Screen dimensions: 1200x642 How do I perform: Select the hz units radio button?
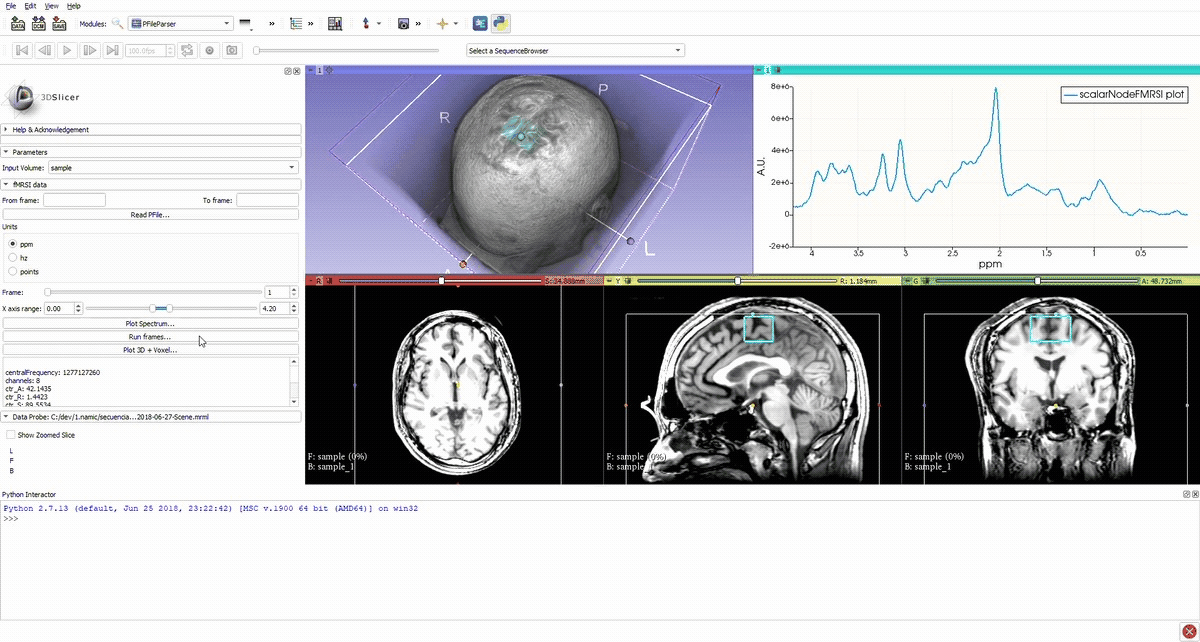[13, 257]
